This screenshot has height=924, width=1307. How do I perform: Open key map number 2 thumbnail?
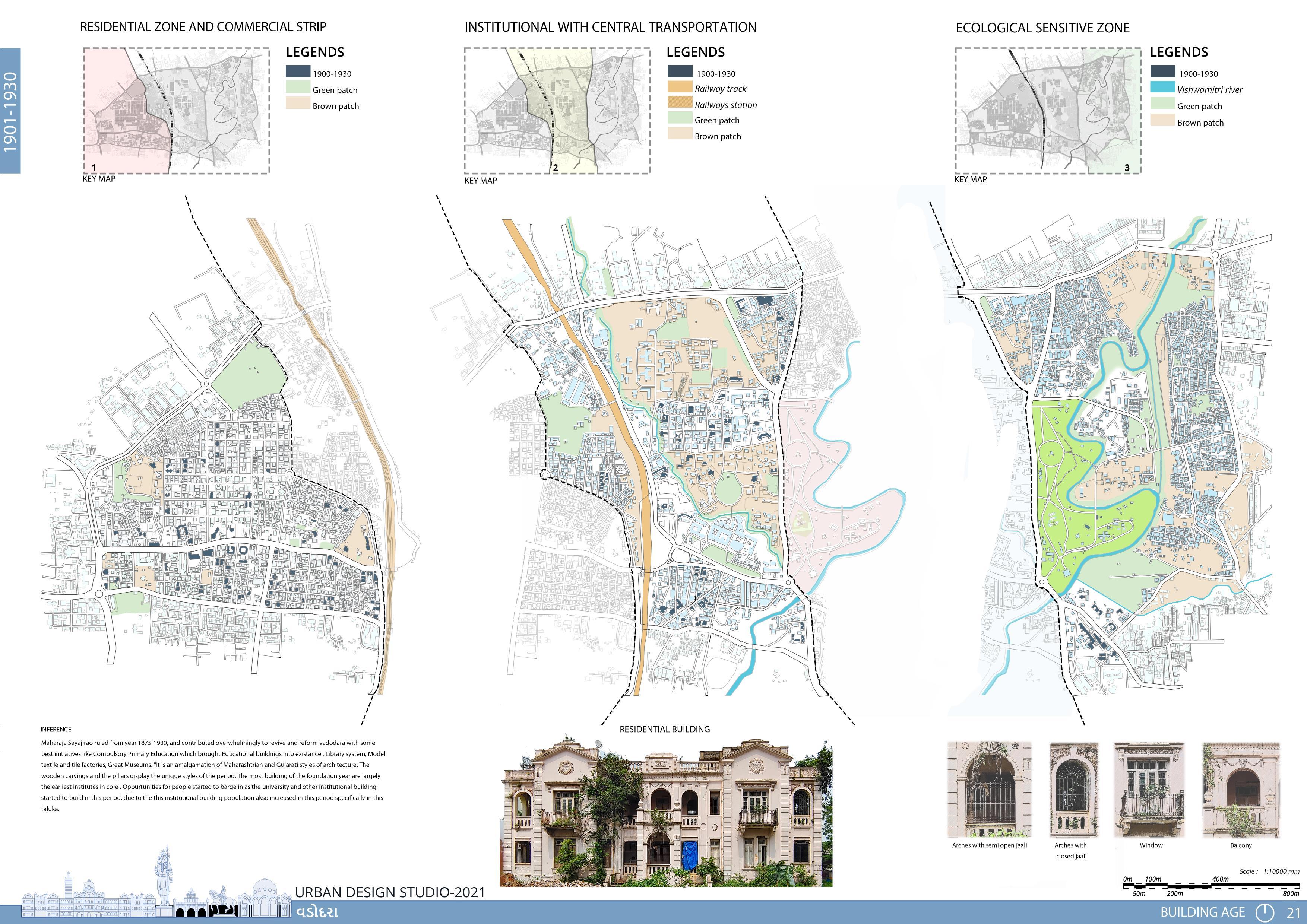557,110
